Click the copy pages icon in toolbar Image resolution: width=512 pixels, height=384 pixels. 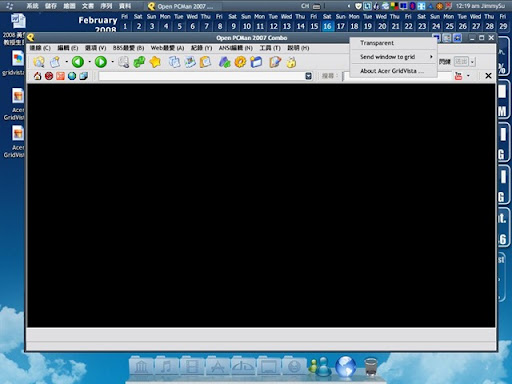(x=174, y=62)
